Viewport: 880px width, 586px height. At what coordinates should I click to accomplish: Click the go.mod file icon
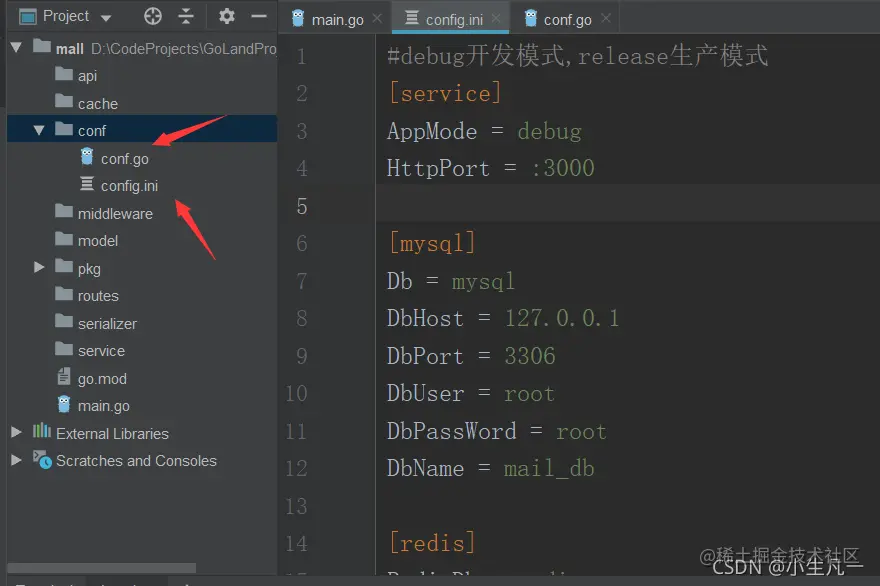[64, 376]
